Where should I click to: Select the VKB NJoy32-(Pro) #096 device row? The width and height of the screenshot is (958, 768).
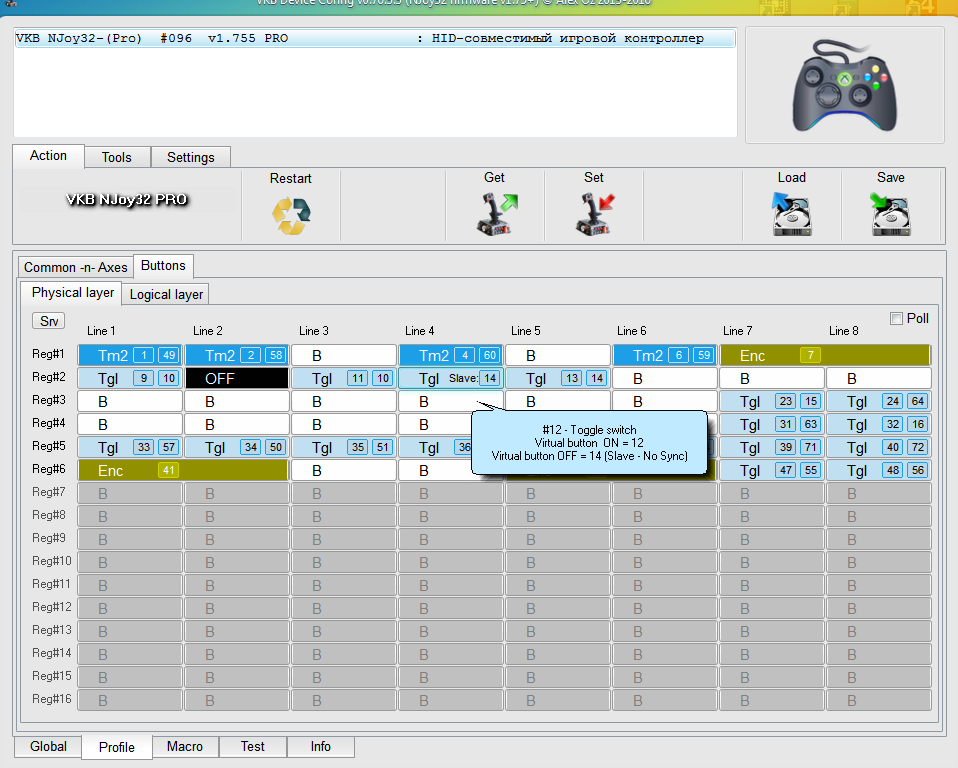[375, 38]
